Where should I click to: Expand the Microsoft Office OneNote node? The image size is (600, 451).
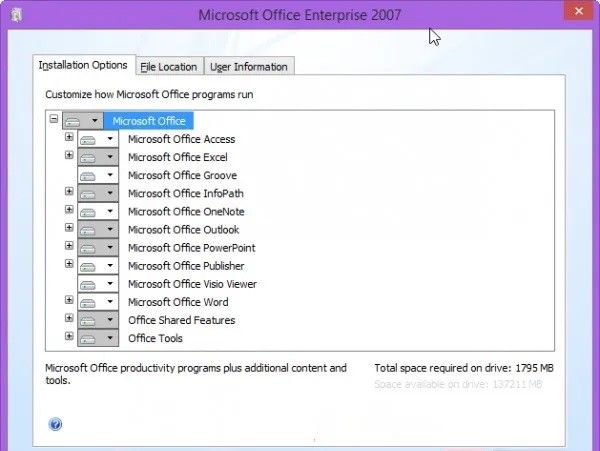tap(69, 209)
